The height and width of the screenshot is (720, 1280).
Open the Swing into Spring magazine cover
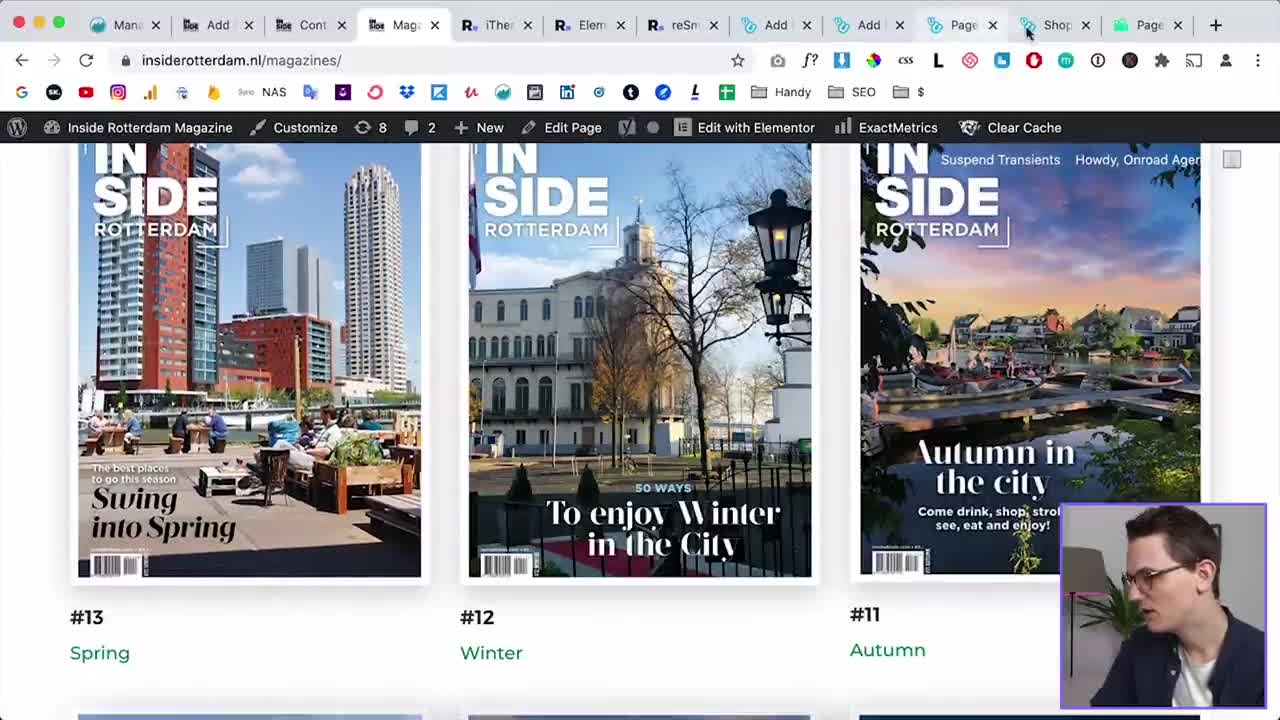pyautogui.click(x=249, y=360)
